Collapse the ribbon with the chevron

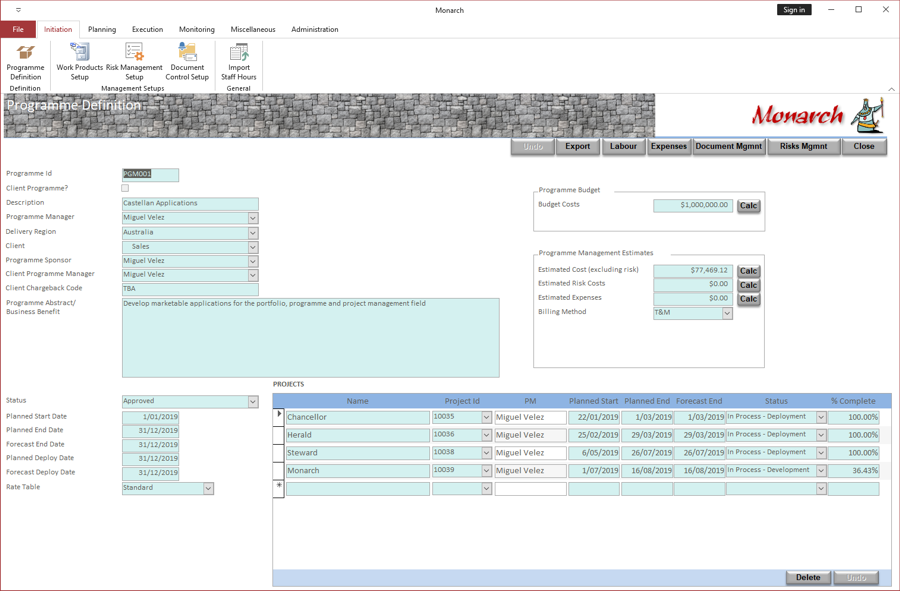(x=891, y=89)
